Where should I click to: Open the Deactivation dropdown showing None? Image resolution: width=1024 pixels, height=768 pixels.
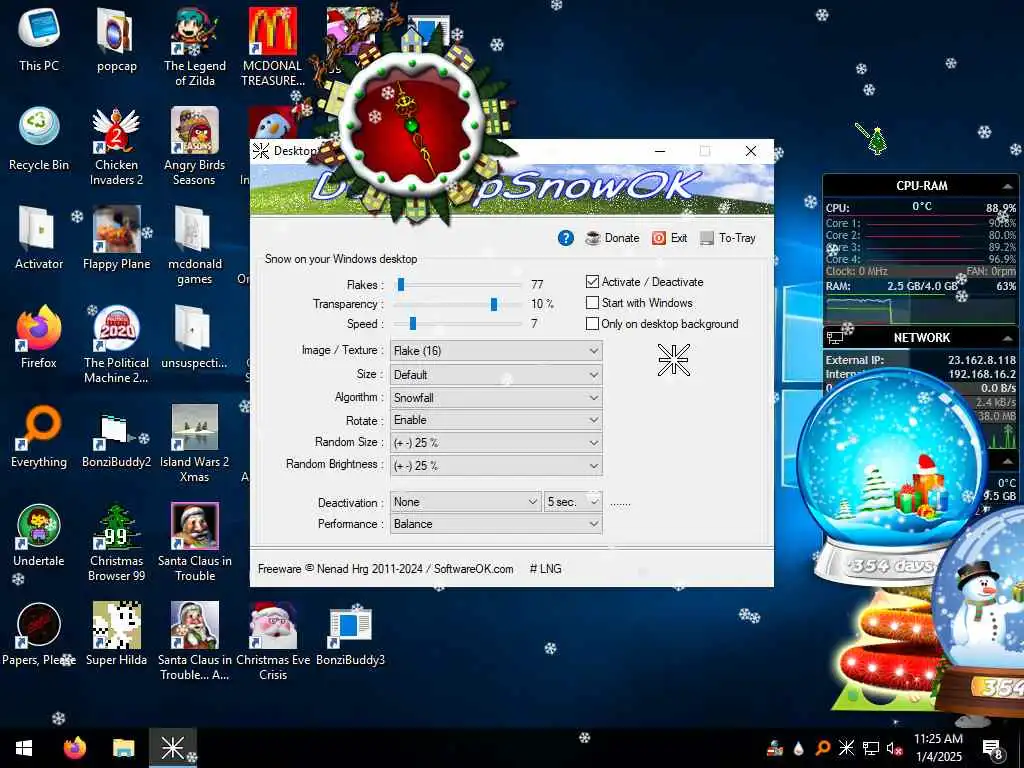(x=465, y=502)
